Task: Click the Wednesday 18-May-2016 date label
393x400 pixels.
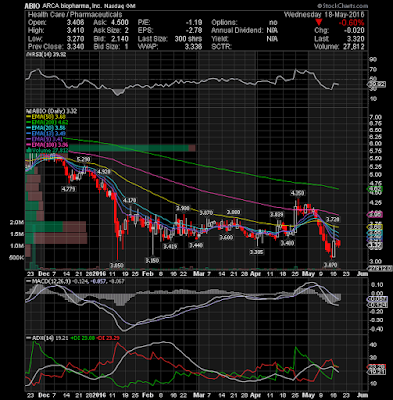Action: [324, 15]
